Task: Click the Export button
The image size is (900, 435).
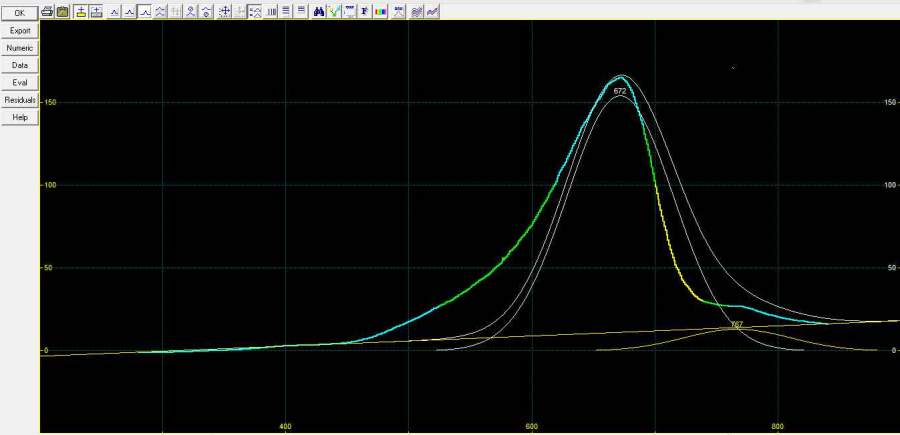Action: (20, 31)
